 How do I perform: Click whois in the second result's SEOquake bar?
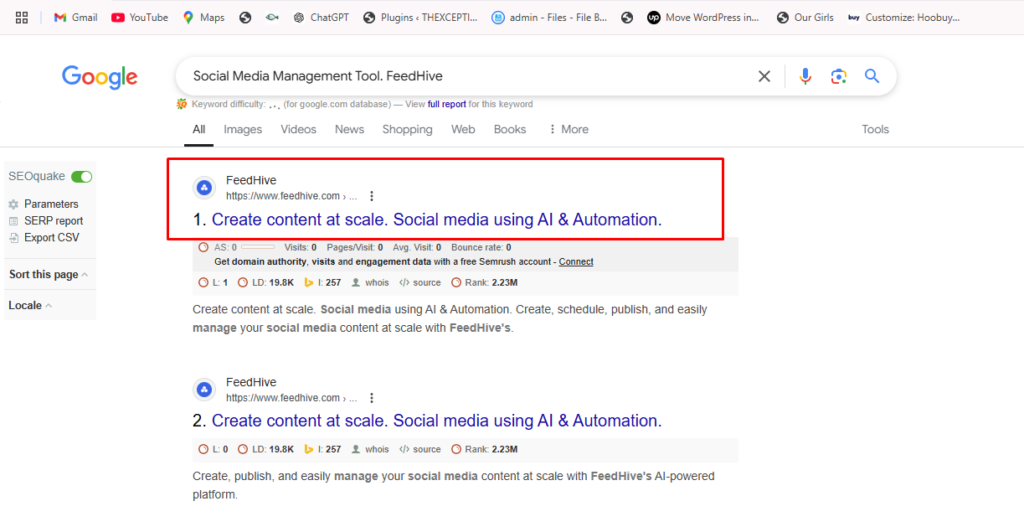pyautogui.click(x=370, y=449)
